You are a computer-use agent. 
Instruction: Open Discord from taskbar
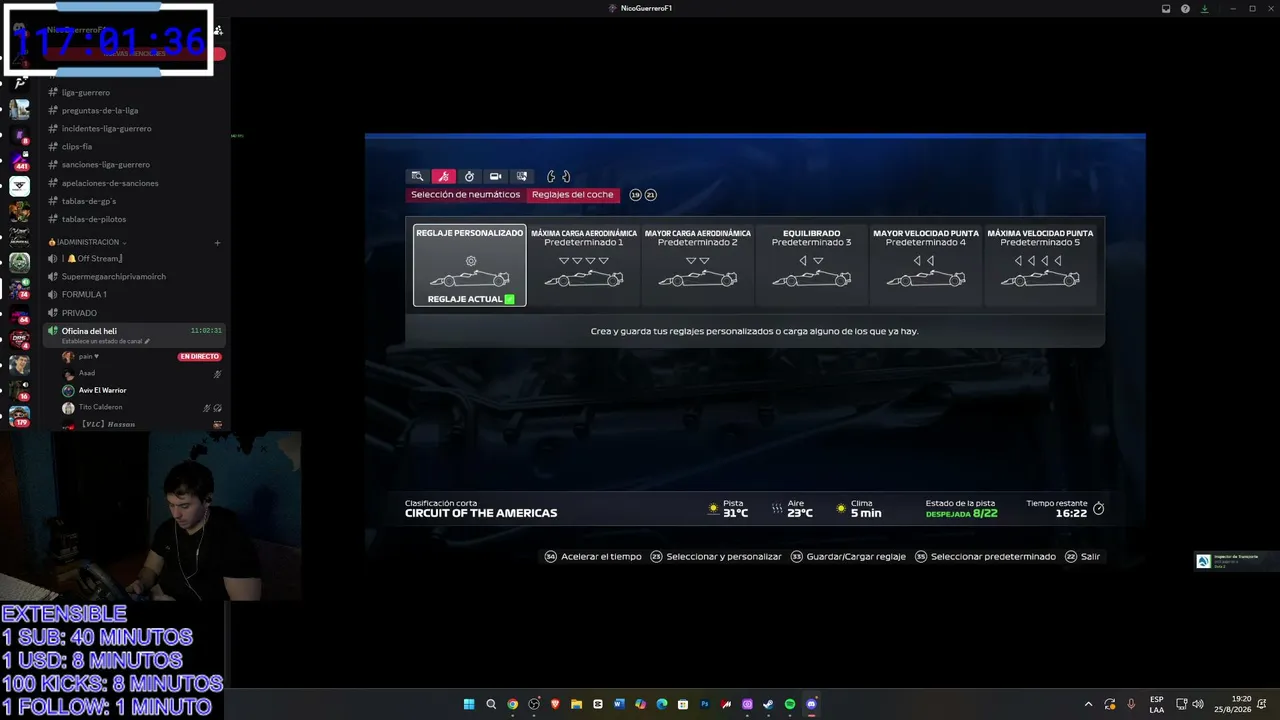(811, 704)
